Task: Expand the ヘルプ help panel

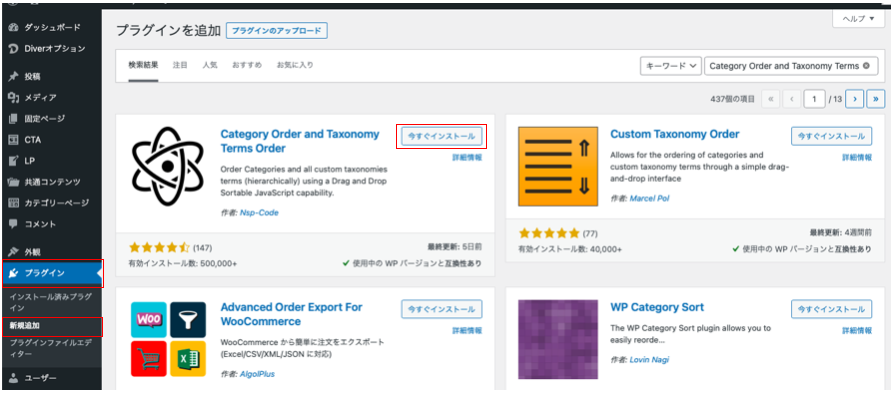Action: click(x=857, y=19)
